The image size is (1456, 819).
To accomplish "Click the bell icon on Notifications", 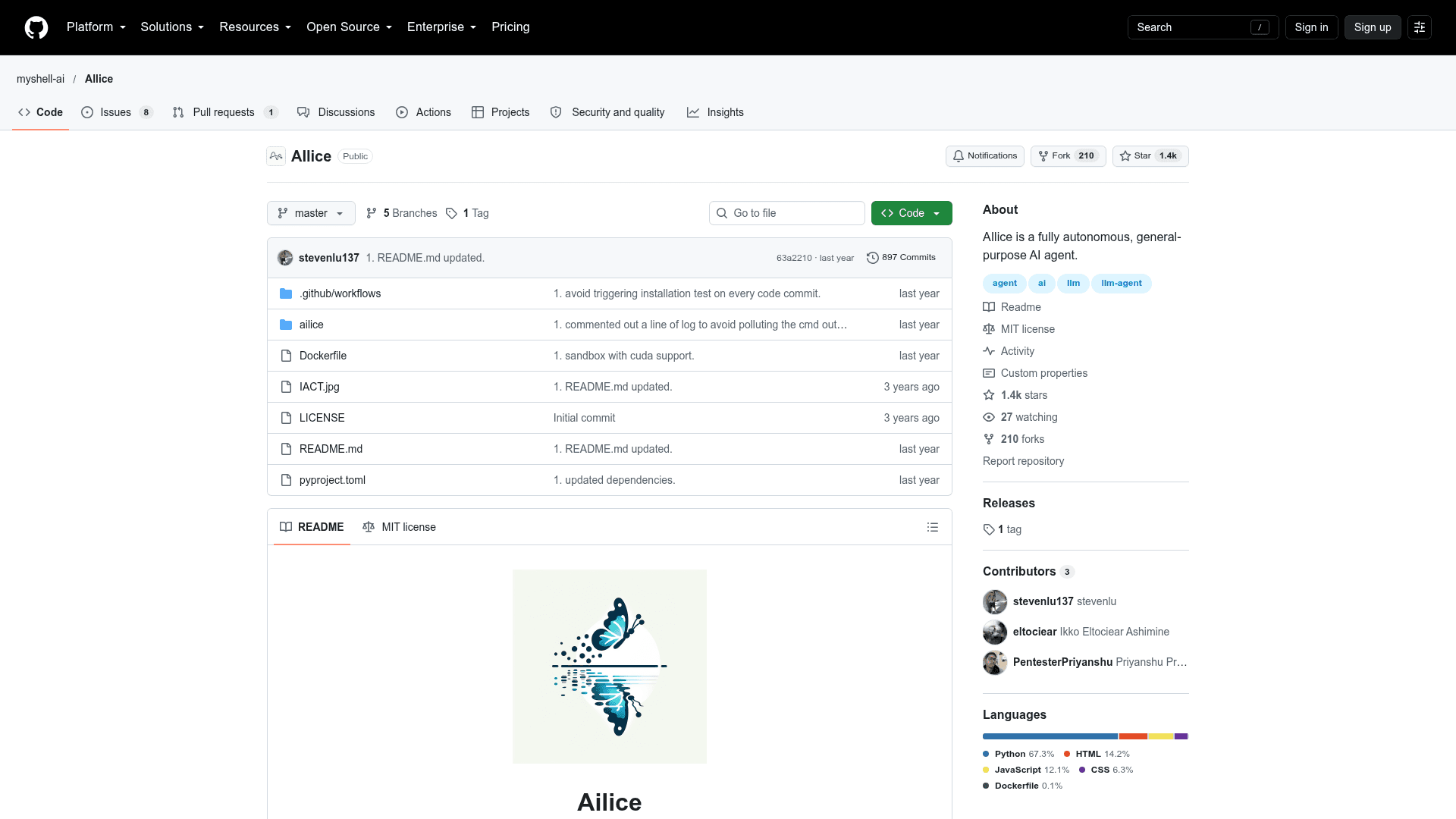I will (959, 156).
